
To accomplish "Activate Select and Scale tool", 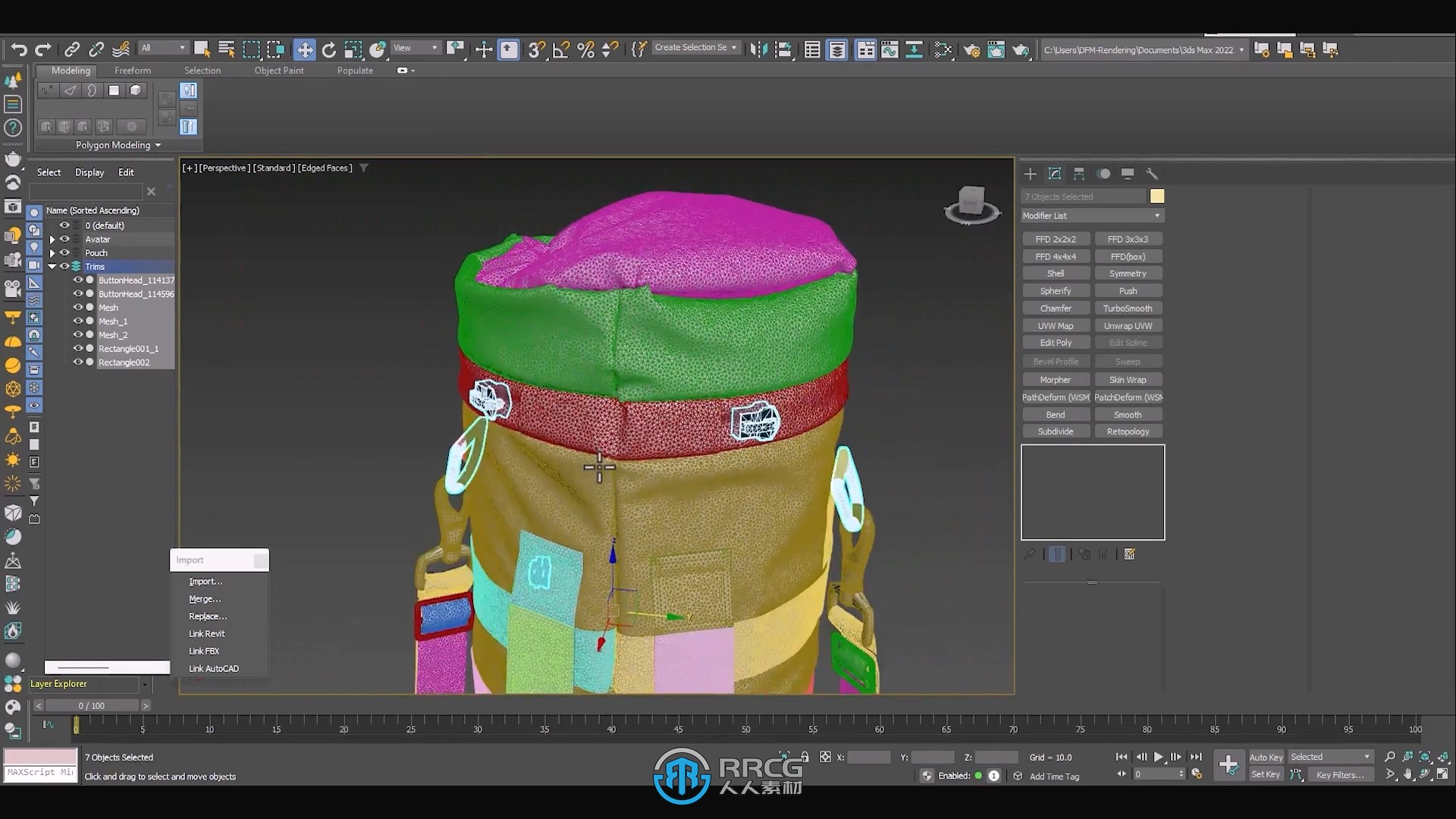I will pos(353,50).
